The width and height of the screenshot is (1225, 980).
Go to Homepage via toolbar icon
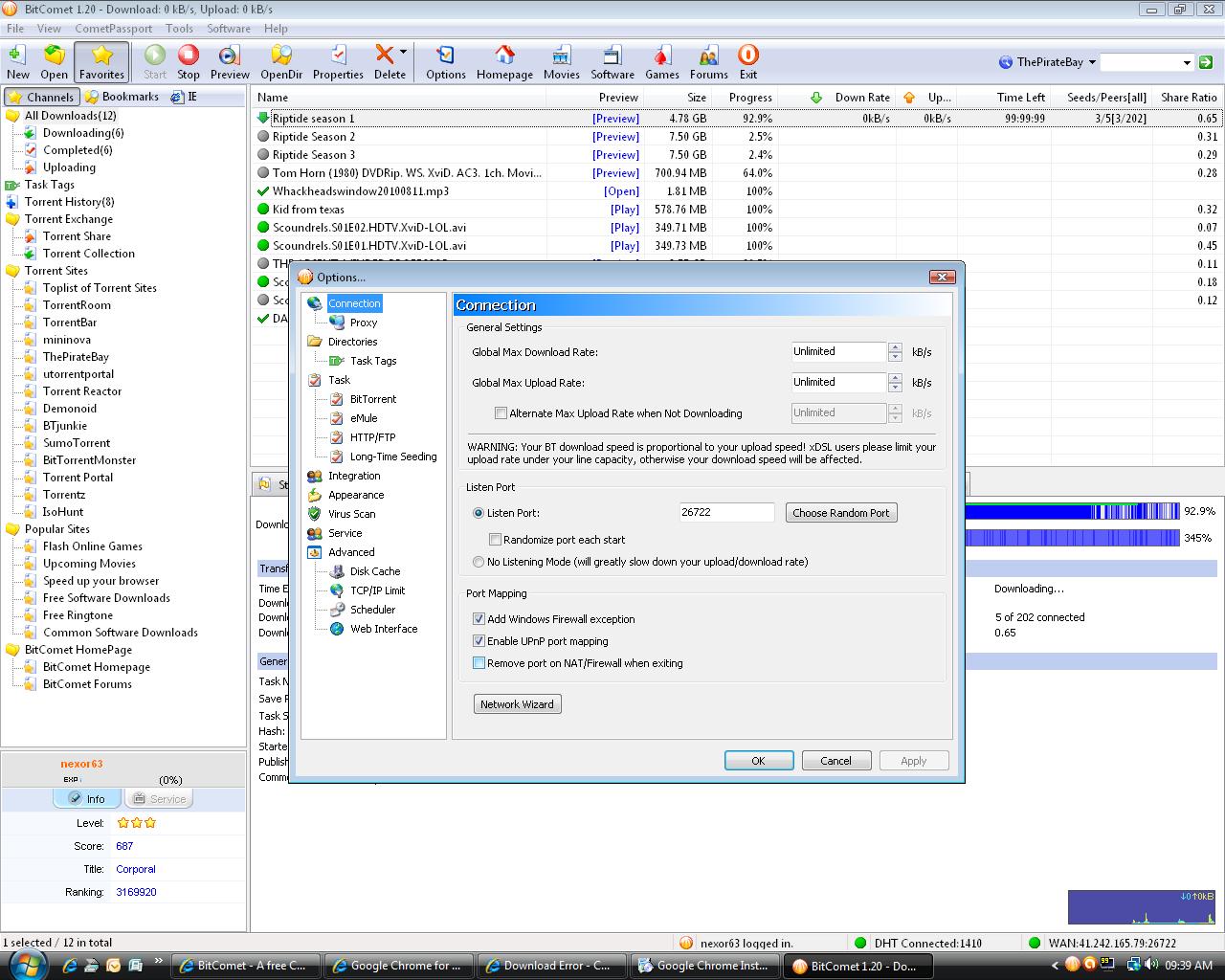point(504,62)
